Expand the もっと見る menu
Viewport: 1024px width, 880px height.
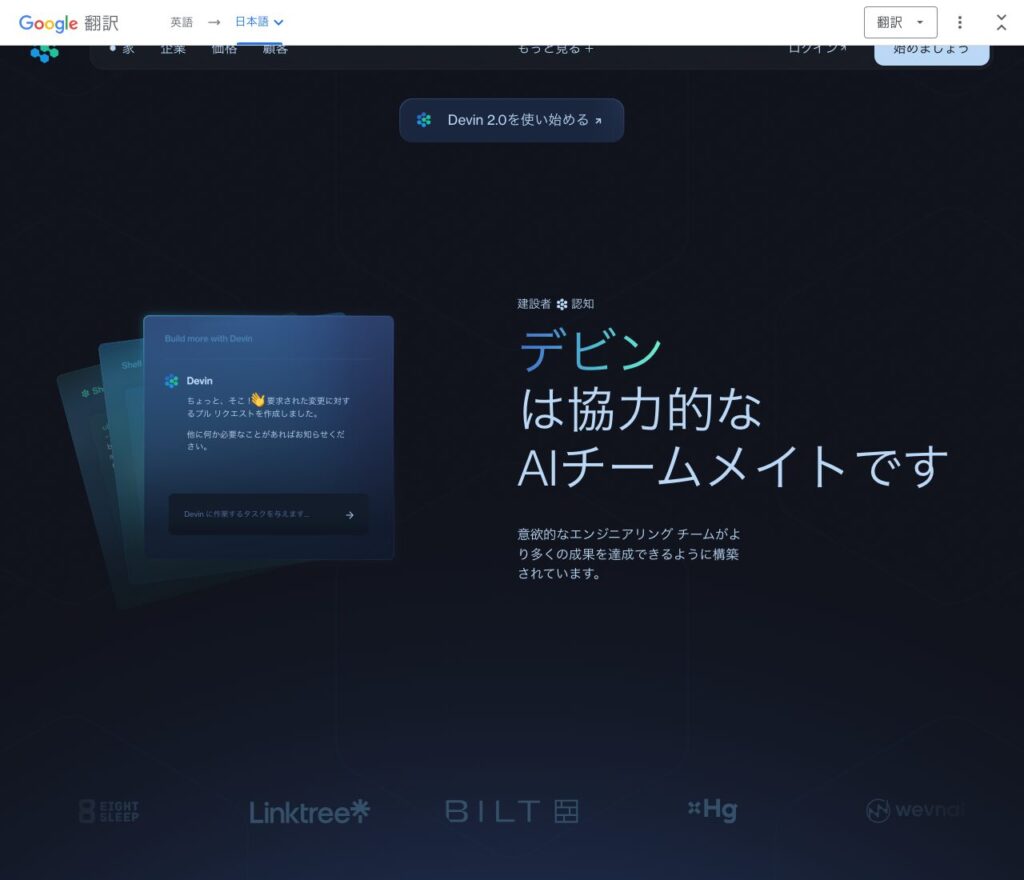(x=555, y=50)
